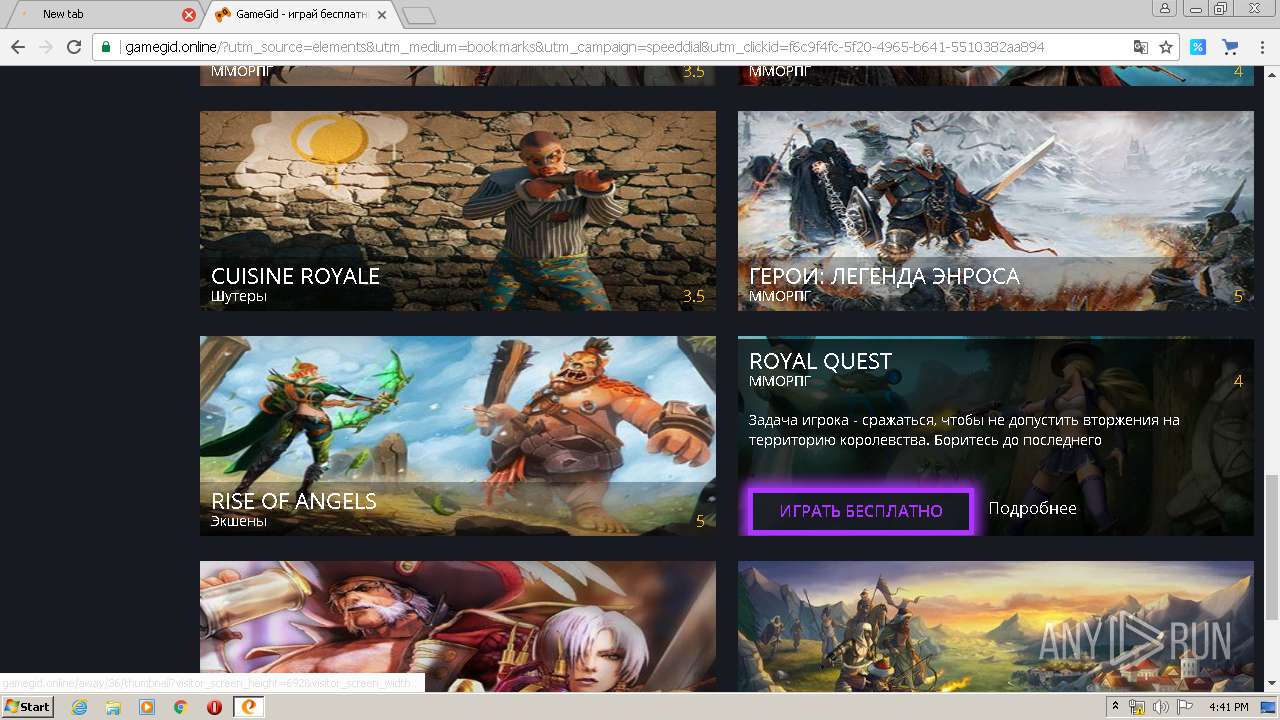This screenshot has height=720, width=1280.
Task: Go back with the browser back arrow
Action: [17, 47]
